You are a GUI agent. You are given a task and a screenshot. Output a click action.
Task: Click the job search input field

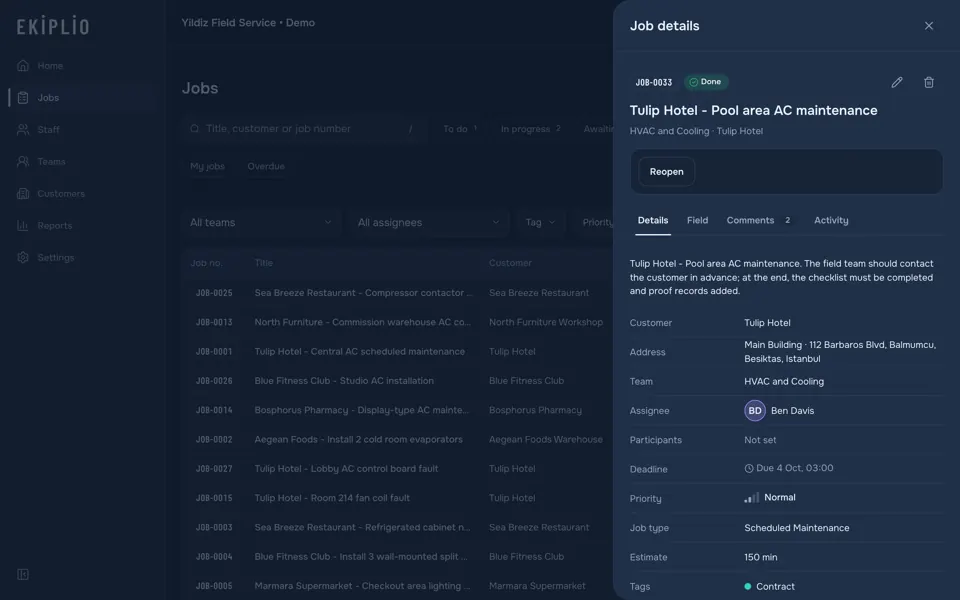(304, 129)
